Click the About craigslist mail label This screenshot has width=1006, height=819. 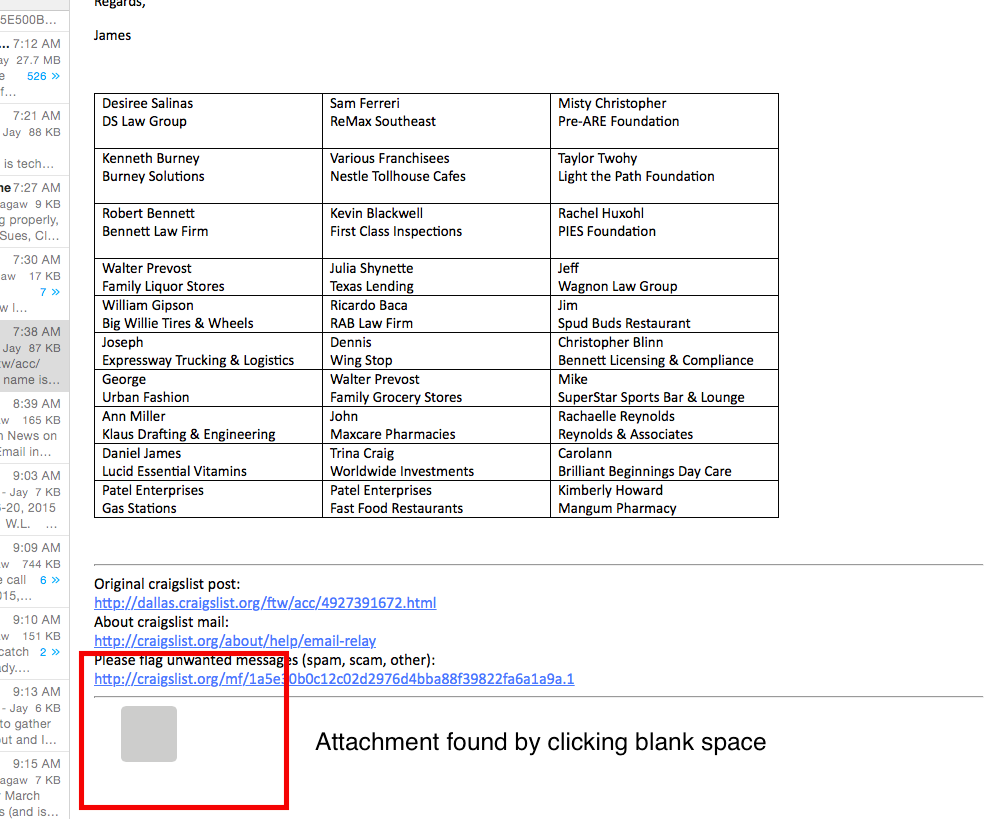coord(161,622)
